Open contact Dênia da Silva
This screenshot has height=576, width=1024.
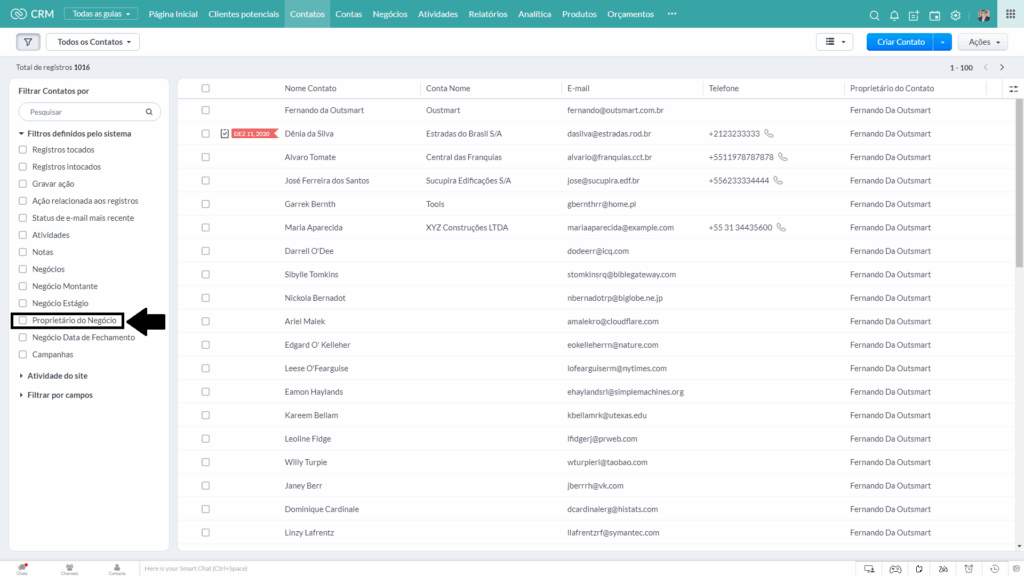coord(309,133)
